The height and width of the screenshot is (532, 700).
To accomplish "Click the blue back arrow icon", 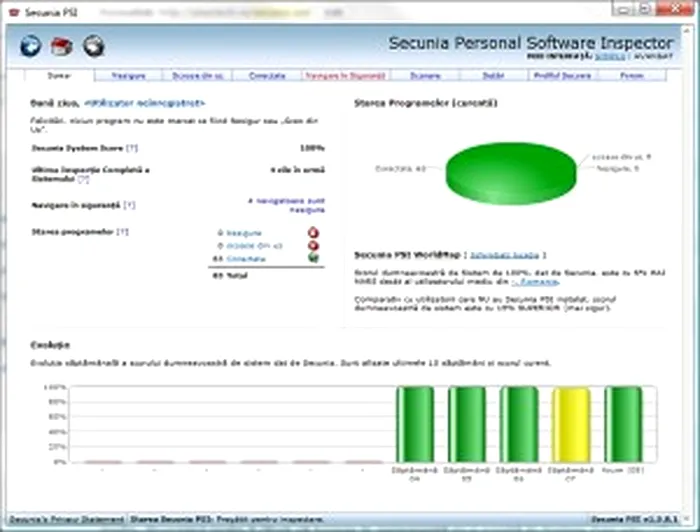I will (x=30, y=45).
